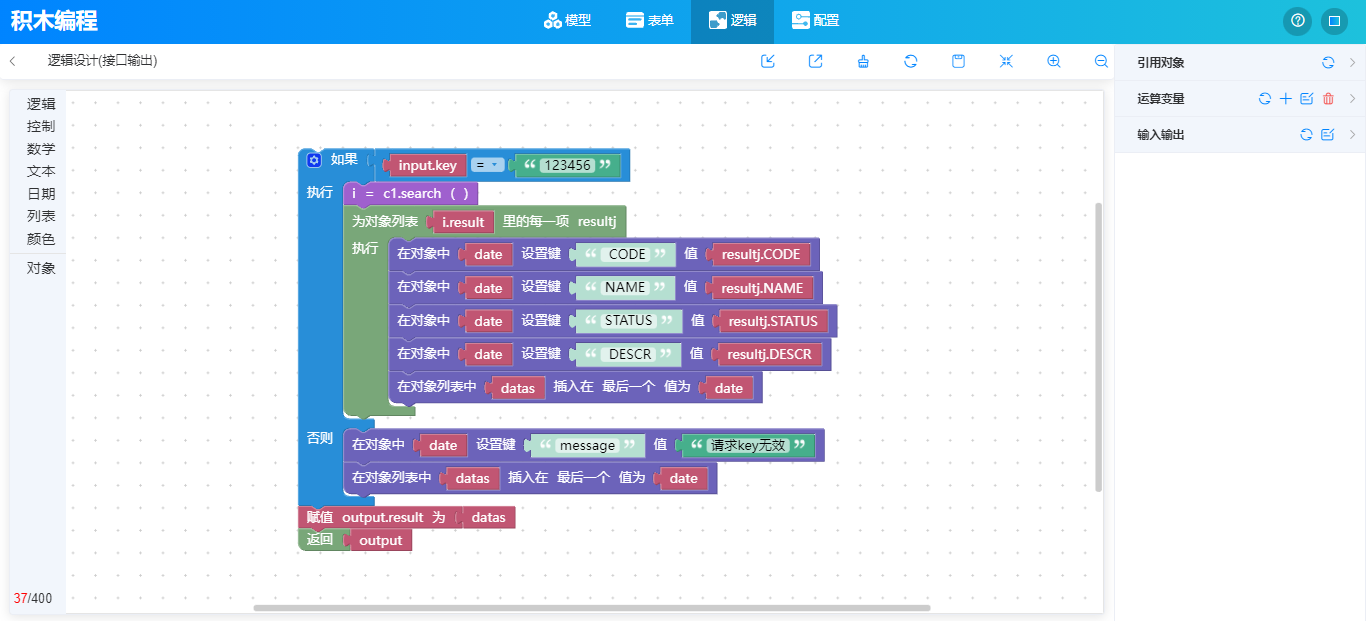Image resolution: width=1366 pixels, height=621 pixels.
Task: Expand the 引用对象 panel chevron
Action: pos(1352,62)
